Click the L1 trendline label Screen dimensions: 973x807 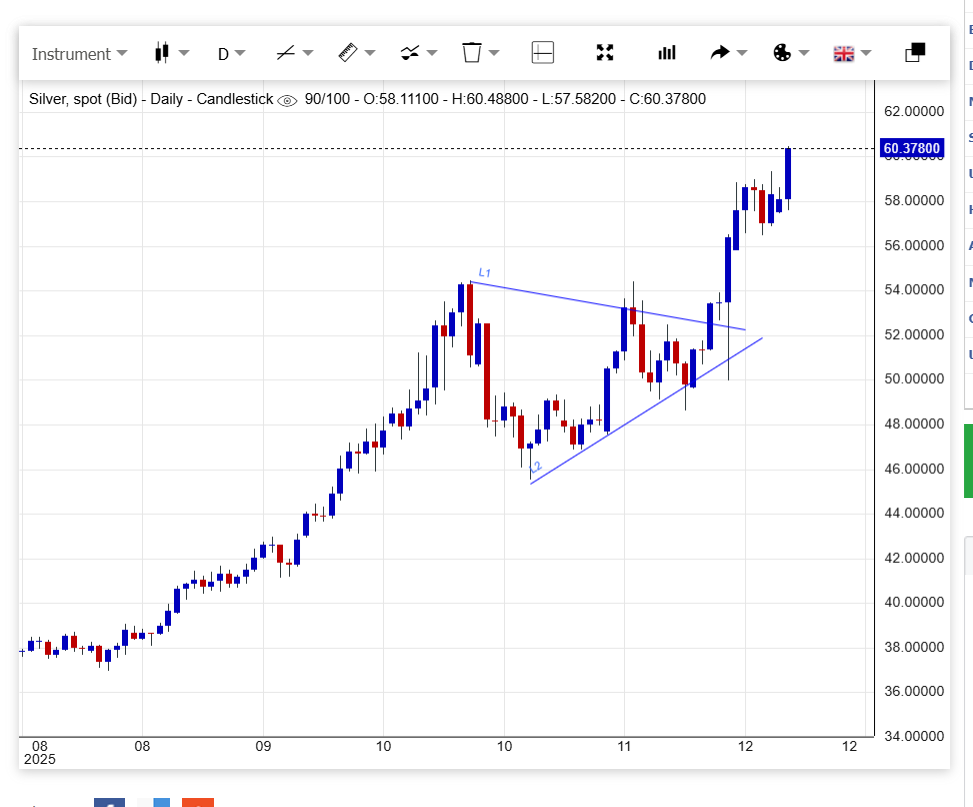click(x=484, y=272)
